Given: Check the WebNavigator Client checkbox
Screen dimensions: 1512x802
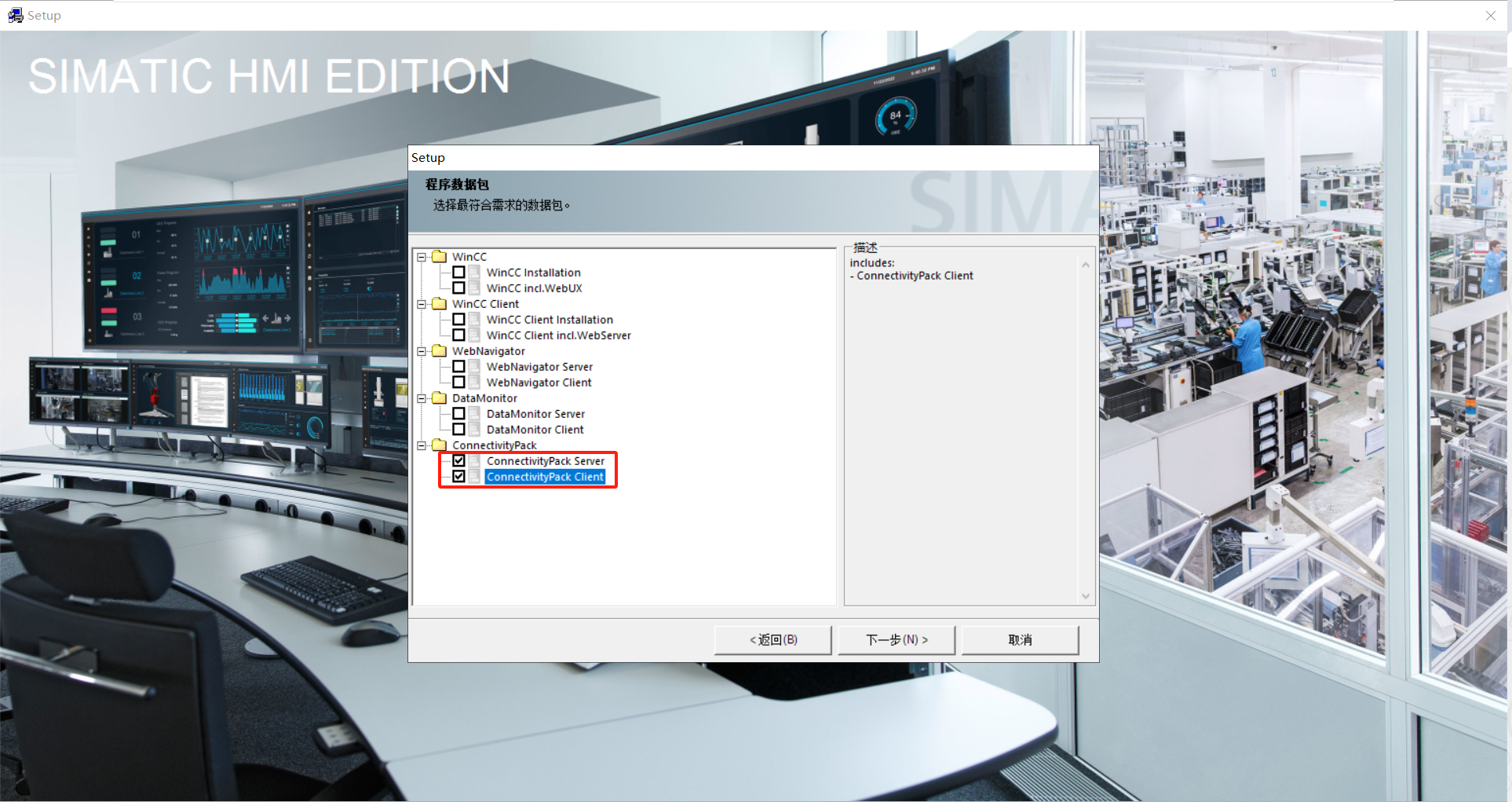Looking at the screenshot, I should (458, 383).
